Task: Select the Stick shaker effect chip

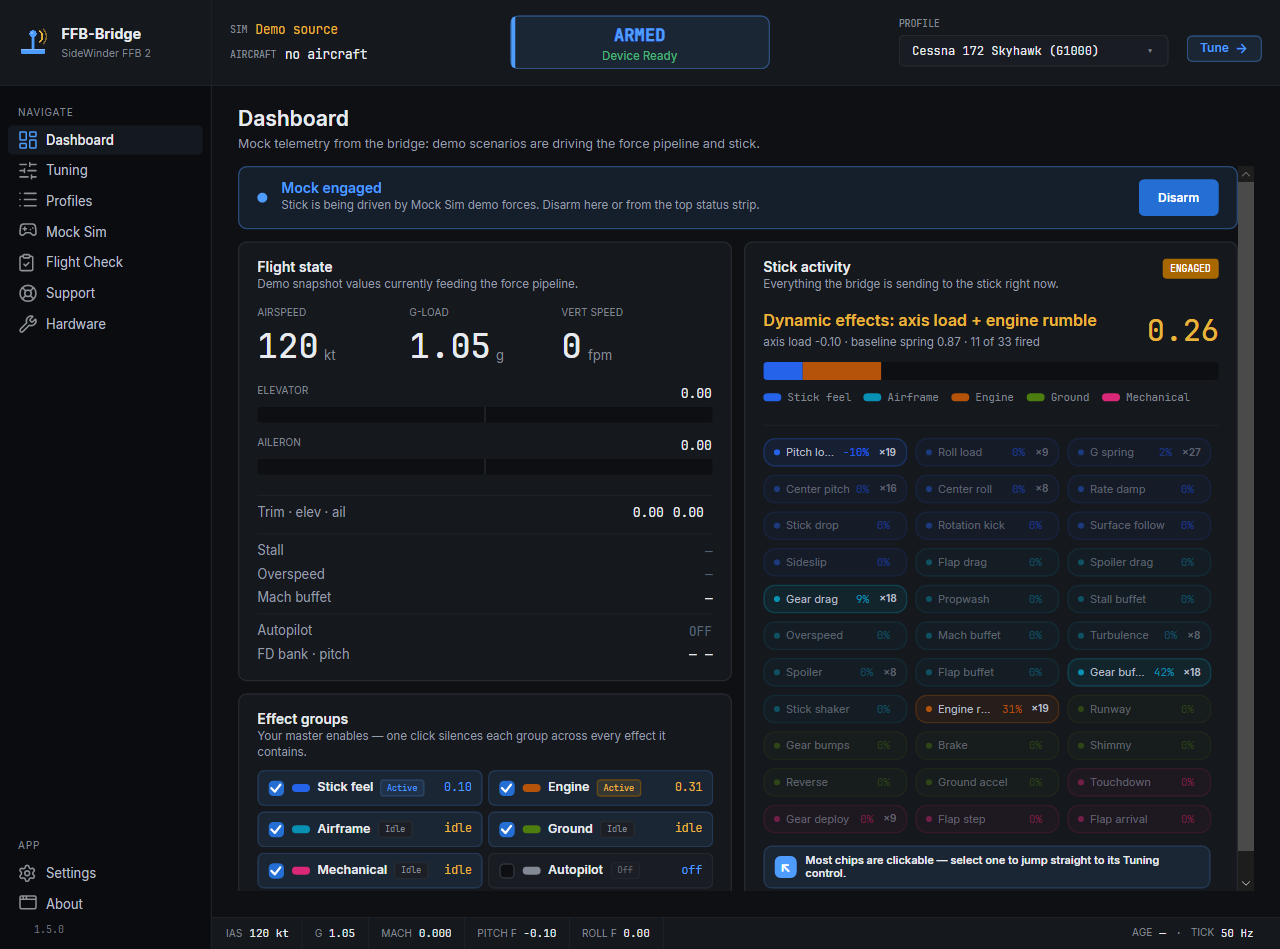Action: 835,709
